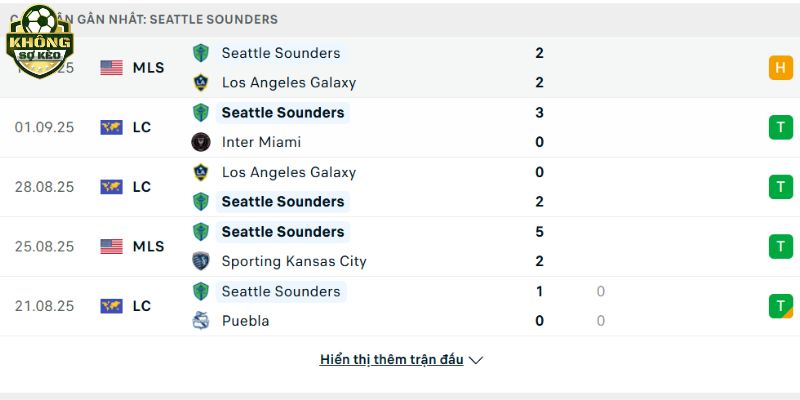The width and height of the screenshot is (800, 400).
Task: Click the orange H draw result badge
Action: point(781,68)
